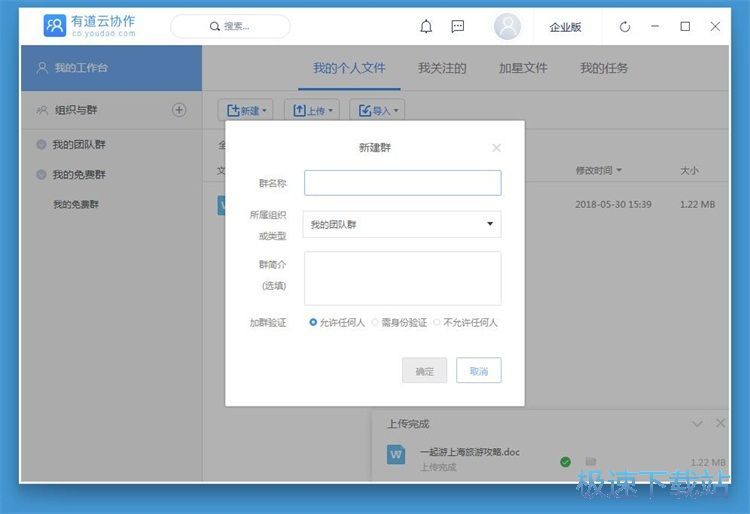Open the notification bell

point(426,26)
